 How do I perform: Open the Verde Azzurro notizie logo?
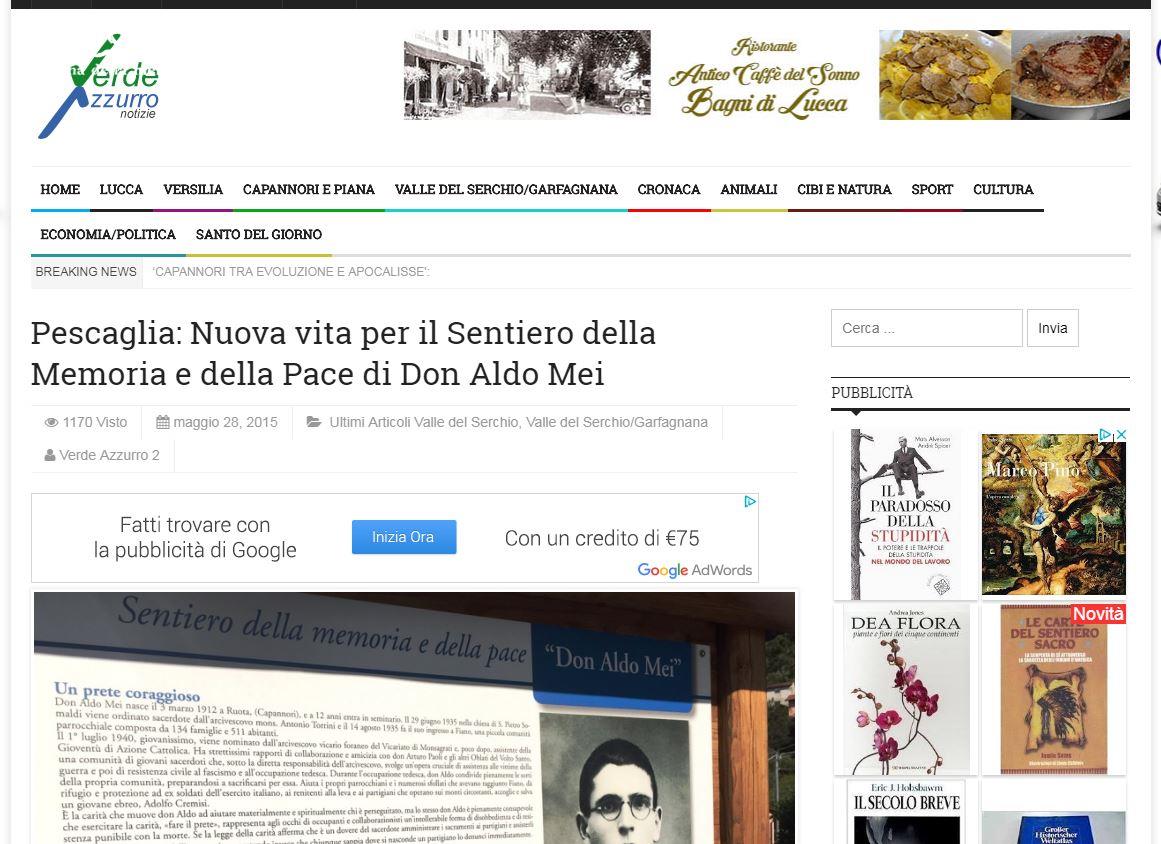tap(98, 86)
